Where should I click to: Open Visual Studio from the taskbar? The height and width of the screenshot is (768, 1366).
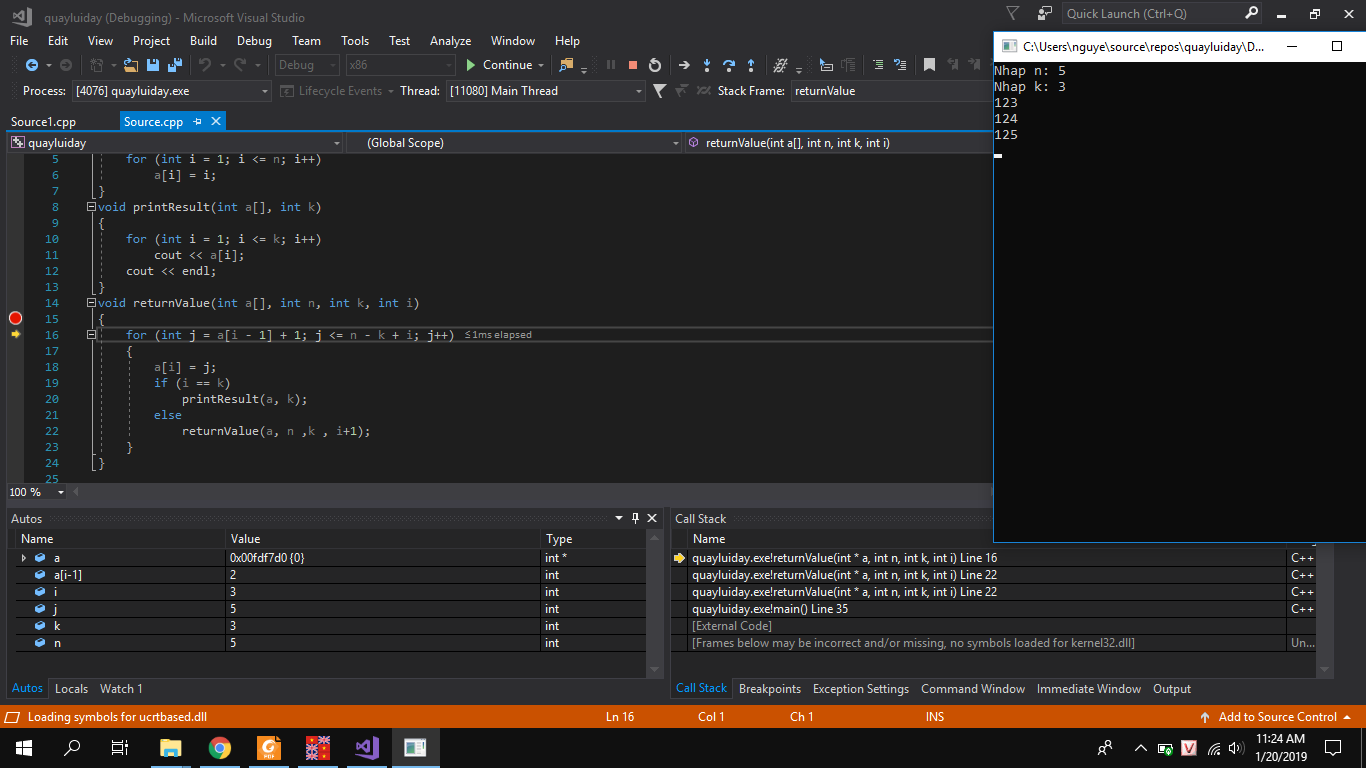367,747
